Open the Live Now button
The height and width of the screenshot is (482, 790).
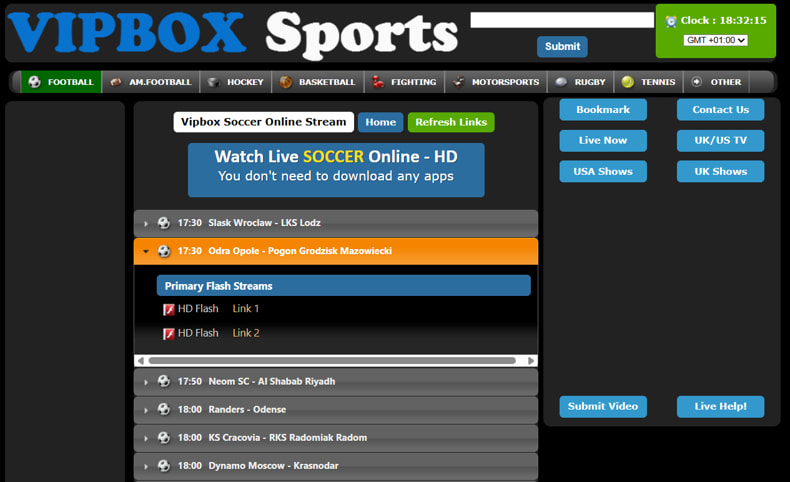(x=603, y=141)
